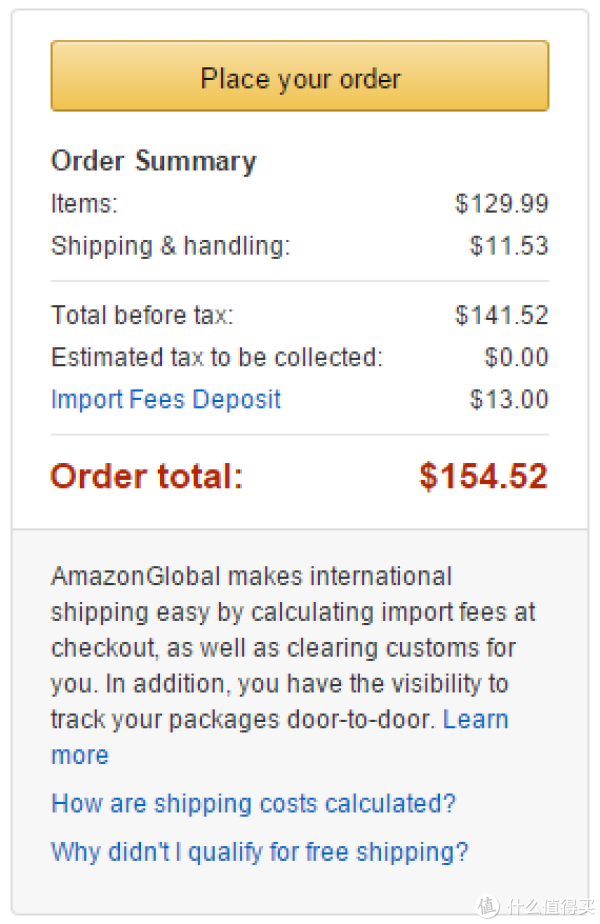
Task: Click the Order Summary heading
Action: (154, 161)
